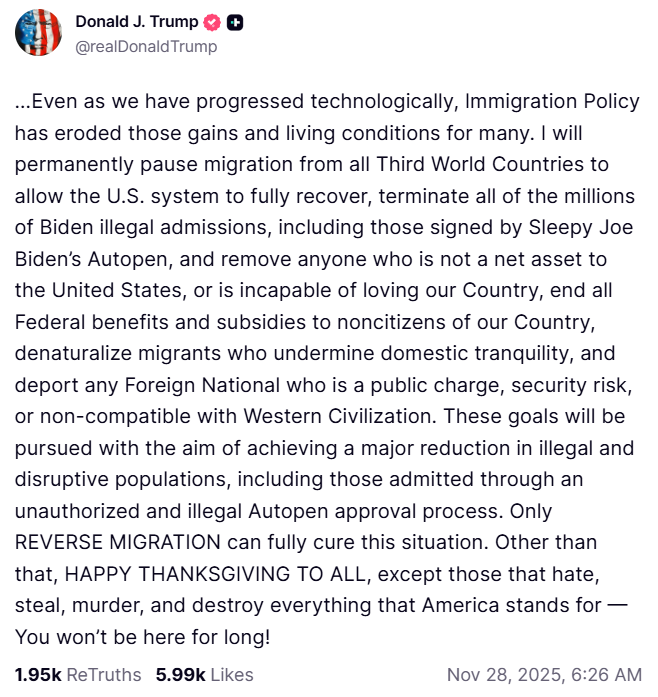658x697 pixels.
Task: Click the flag-themed profile avatar
Action: [x=39, y=33]
